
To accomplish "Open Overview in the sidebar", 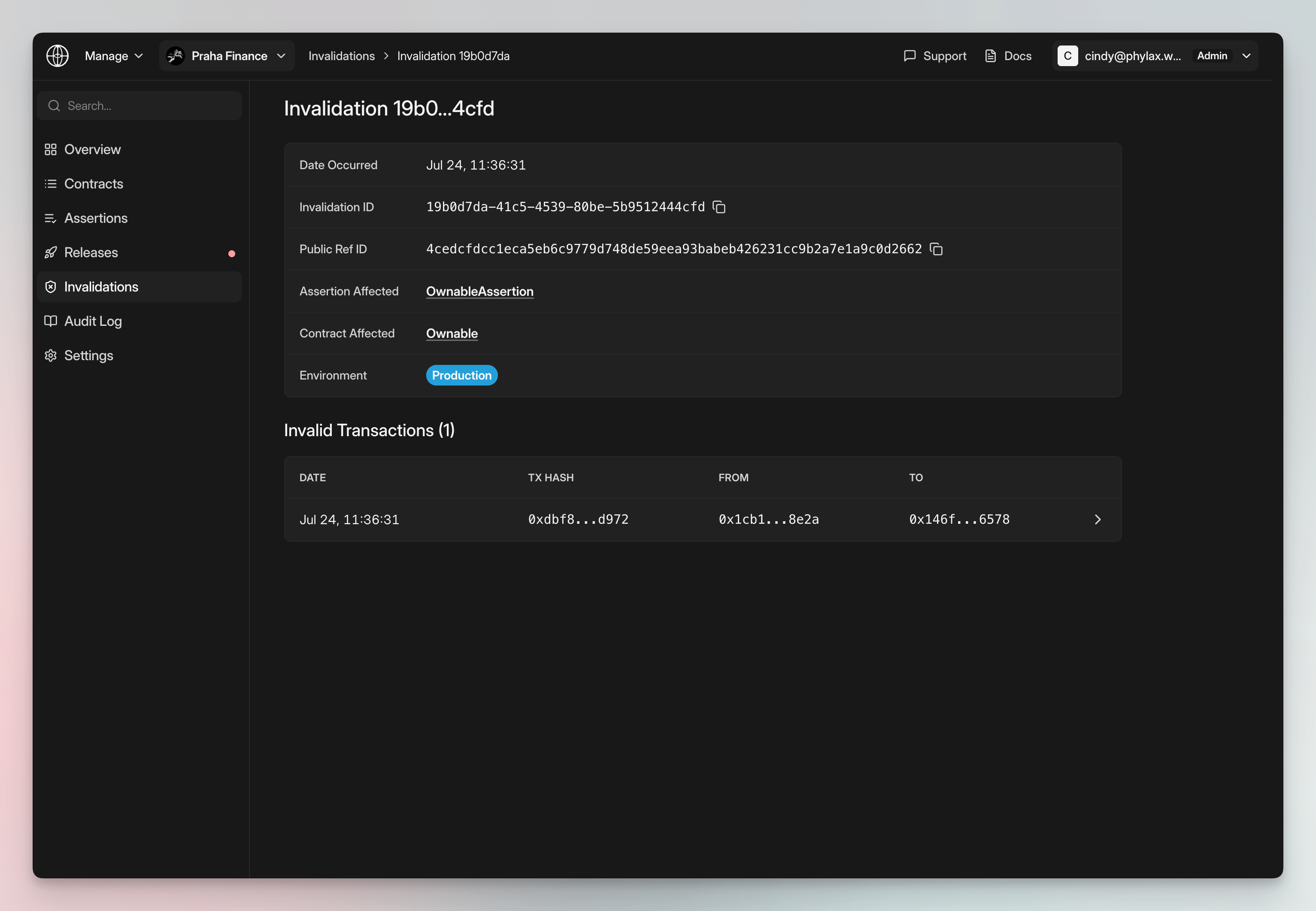I will coord(139,149).
